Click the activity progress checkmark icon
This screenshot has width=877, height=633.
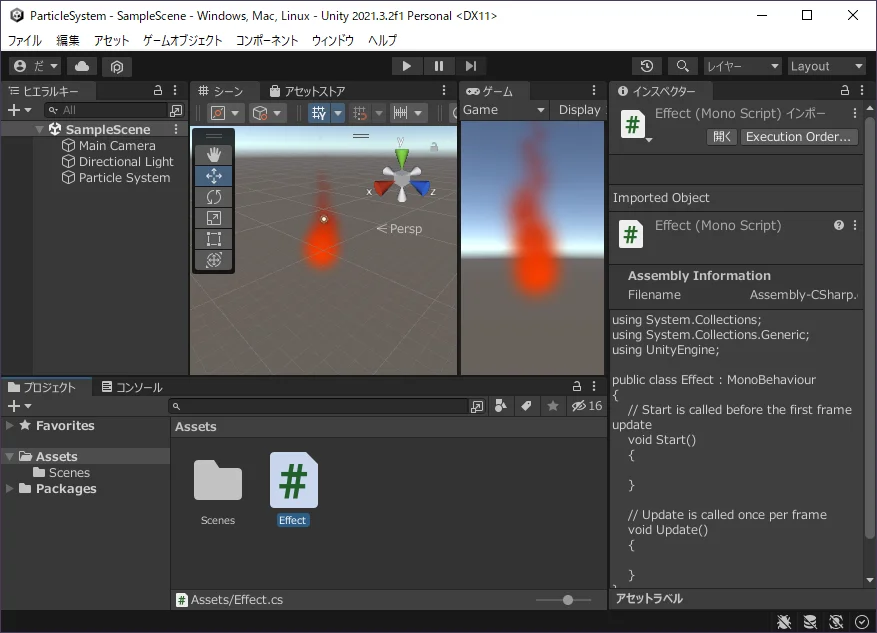(x=862, y=621)
